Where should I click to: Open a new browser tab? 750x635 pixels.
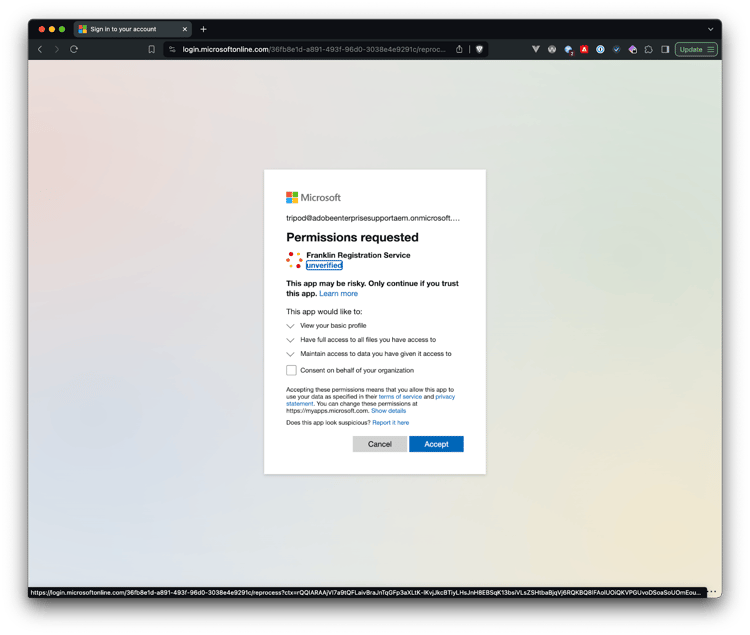click(x=203, y=29)
